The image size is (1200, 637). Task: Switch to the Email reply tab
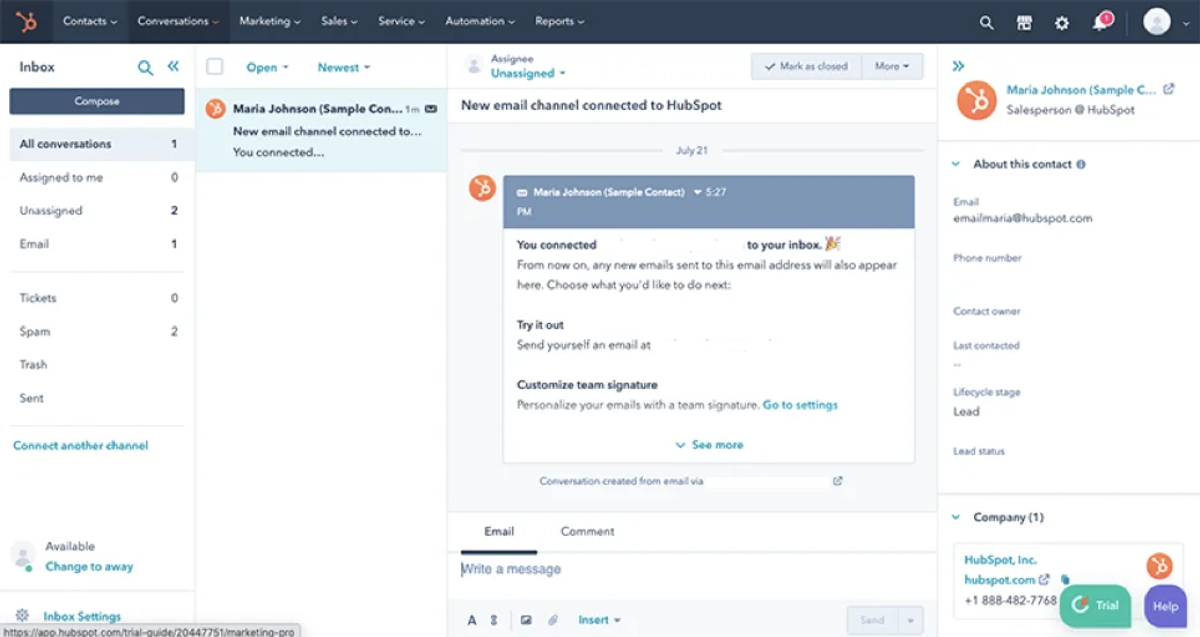tap(499, 532)
